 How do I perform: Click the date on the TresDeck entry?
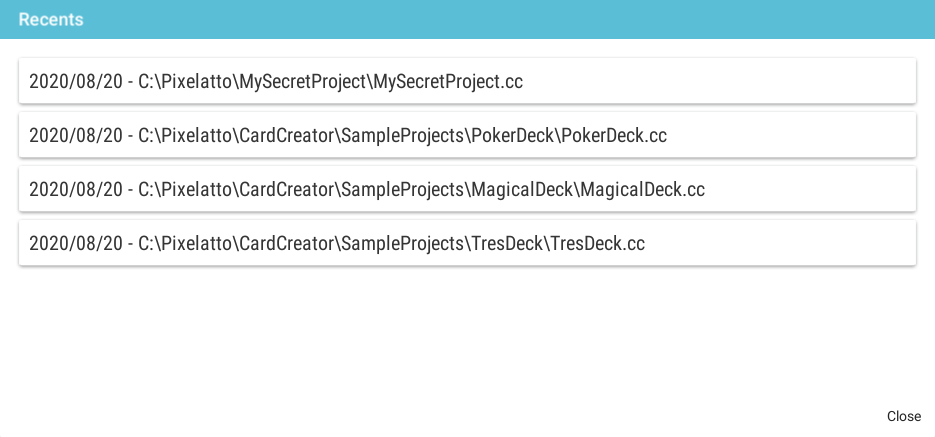[x=75, y=244]
